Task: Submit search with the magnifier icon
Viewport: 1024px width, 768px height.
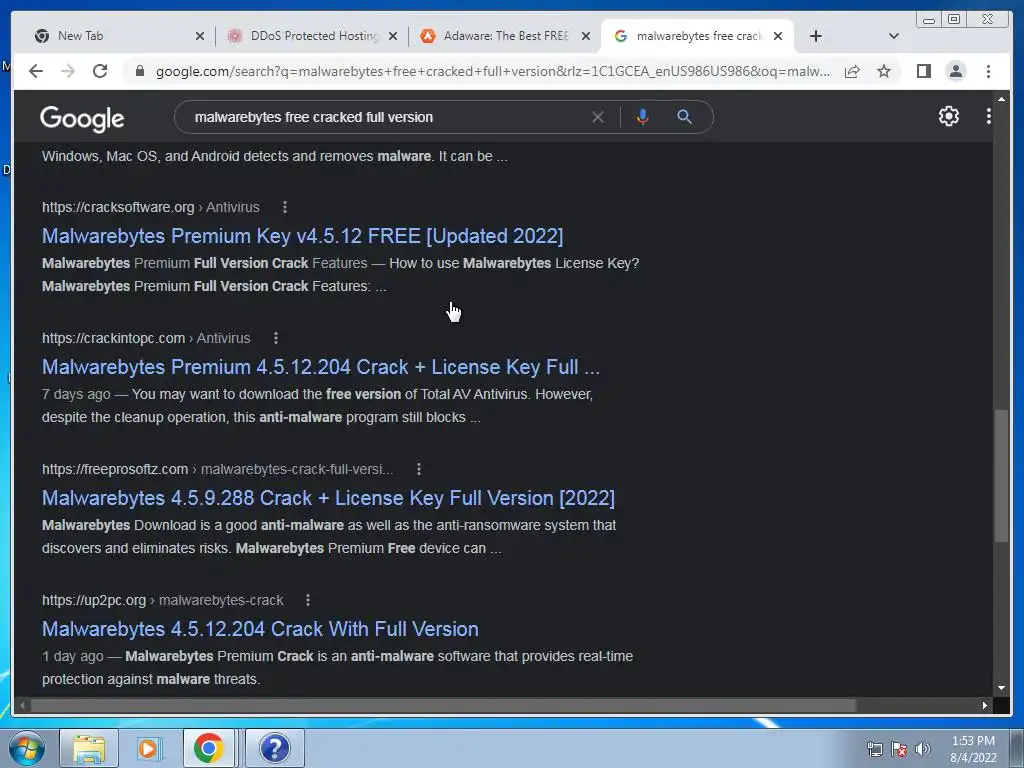Action: tap(684, 117)
